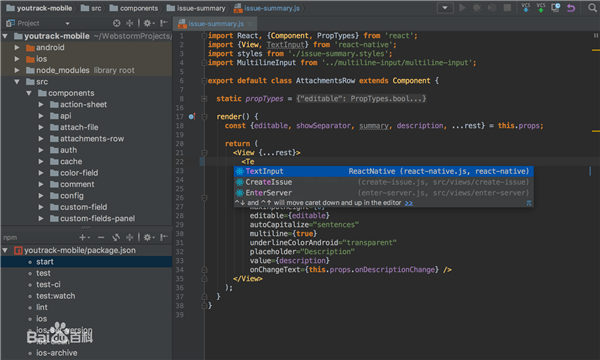Collapse the src folder
The image size is (600, 360).
[17, 82]
